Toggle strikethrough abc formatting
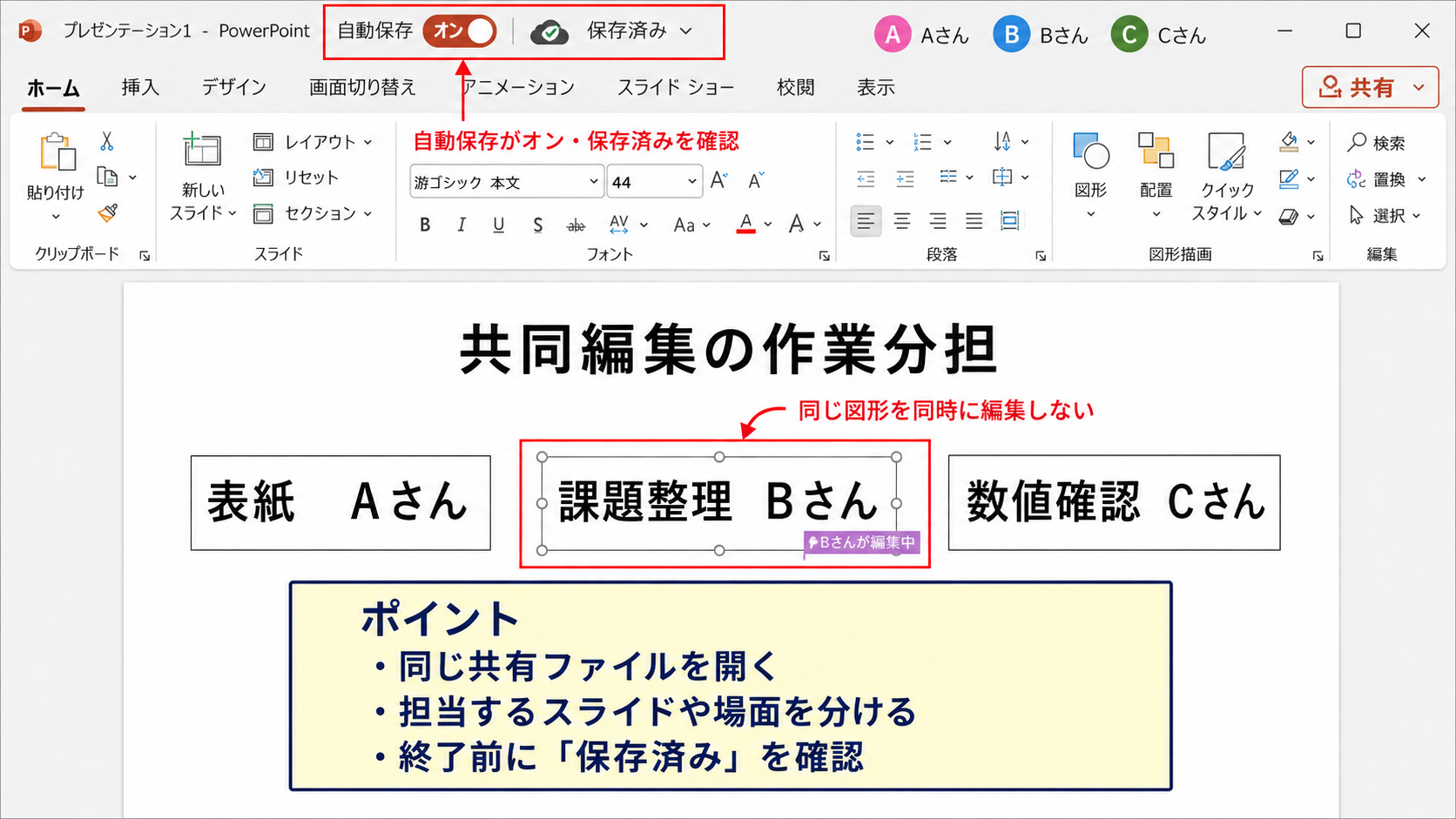The image size is (1456, 819). (576, 225)
